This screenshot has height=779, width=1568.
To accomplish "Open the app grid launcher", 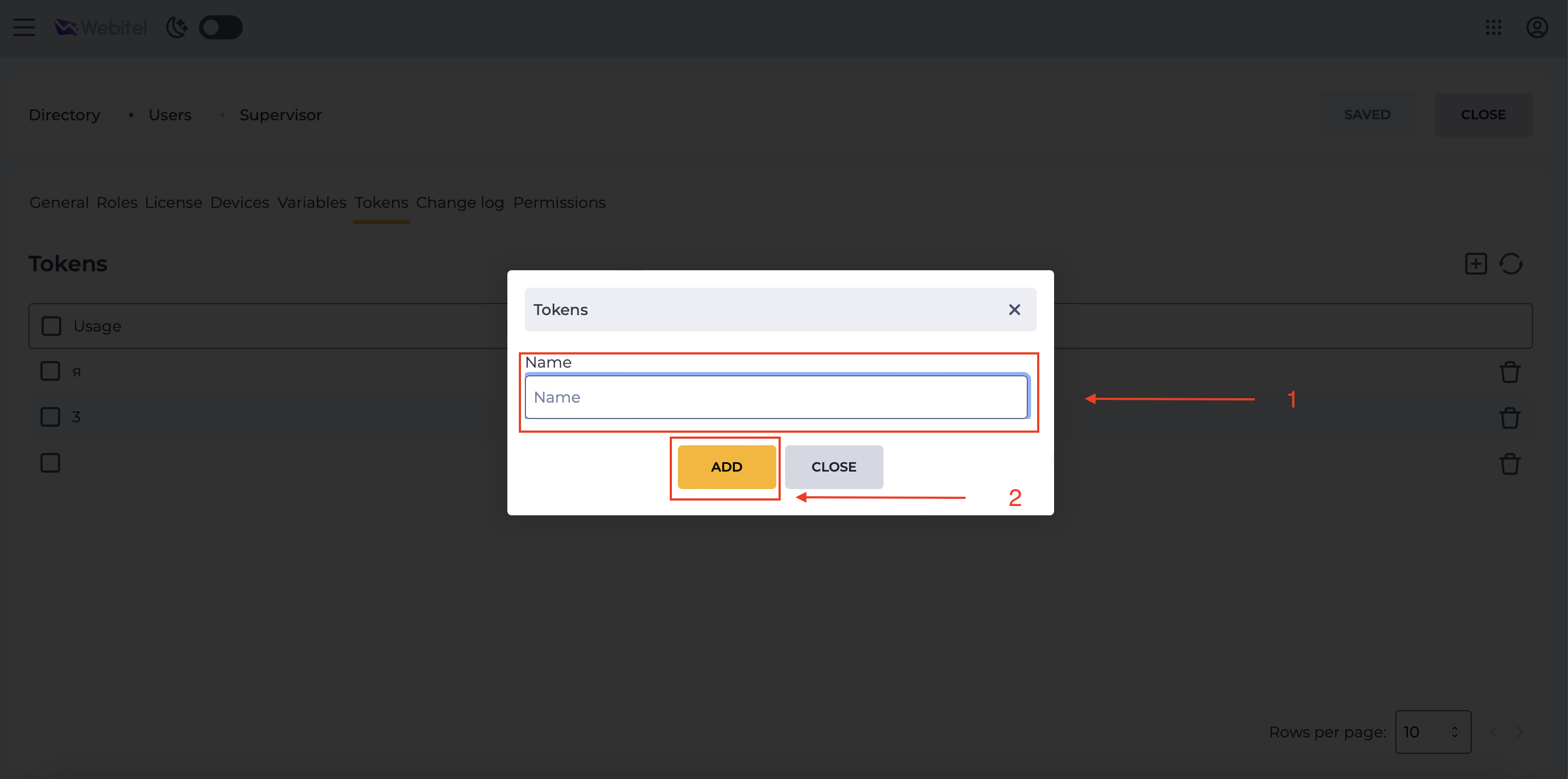I will [1493, 27].
